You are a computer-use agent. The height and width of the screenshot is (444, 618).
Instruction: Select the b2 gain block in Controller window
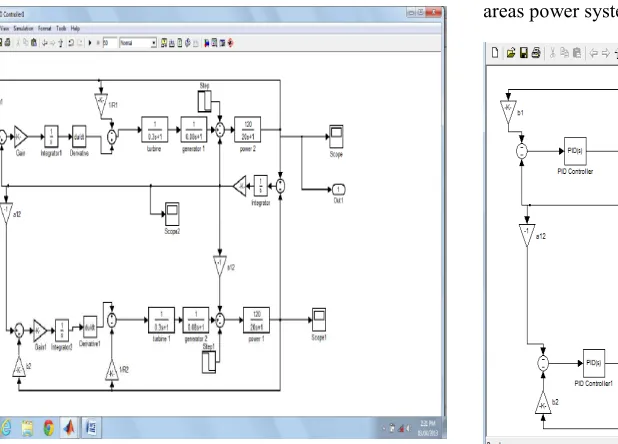(x=19, y=367)
